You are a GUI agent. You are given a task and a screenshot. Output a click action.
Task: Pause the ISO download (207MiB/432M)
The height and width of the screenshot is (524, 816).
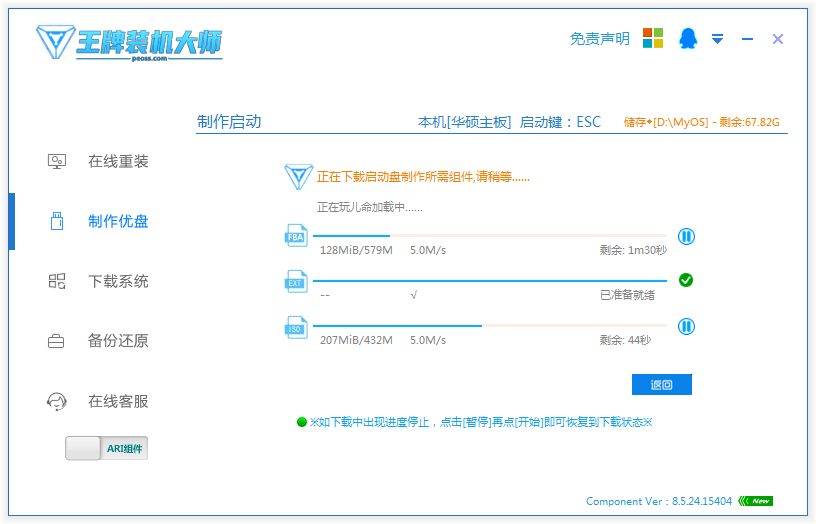686,327
